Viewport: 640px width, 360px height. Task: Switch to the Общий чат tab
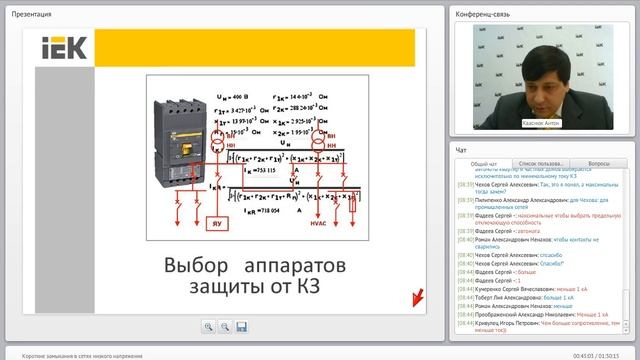click(484, 164)
